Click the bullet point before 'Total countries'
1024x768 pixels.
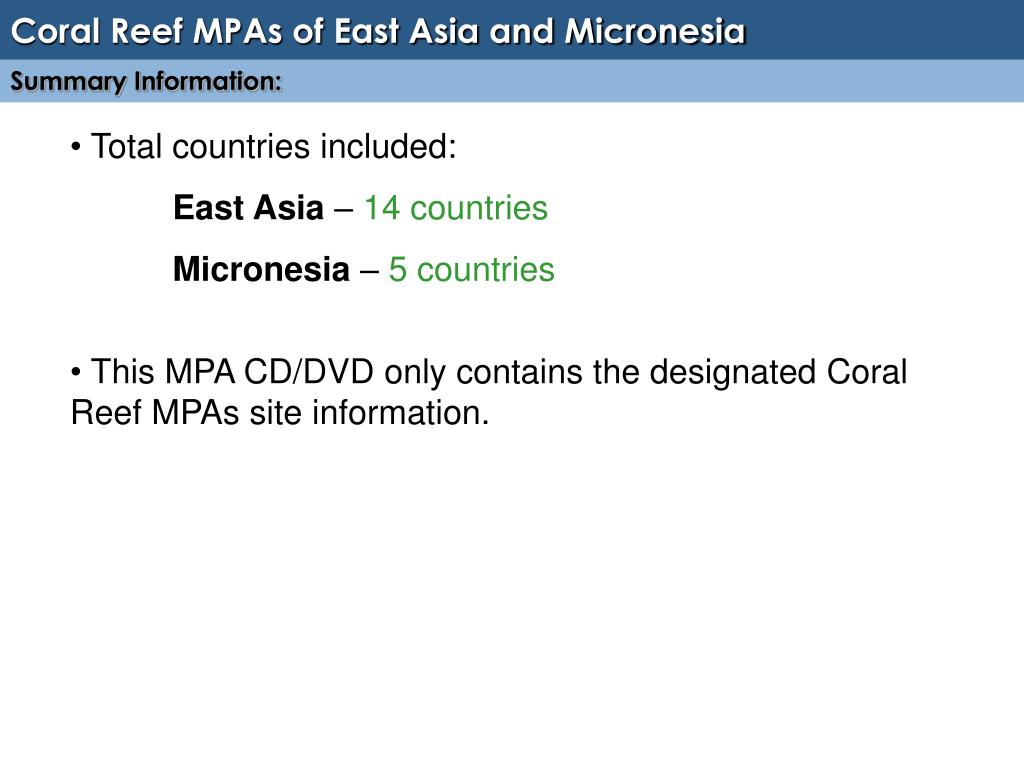[76, 148]
